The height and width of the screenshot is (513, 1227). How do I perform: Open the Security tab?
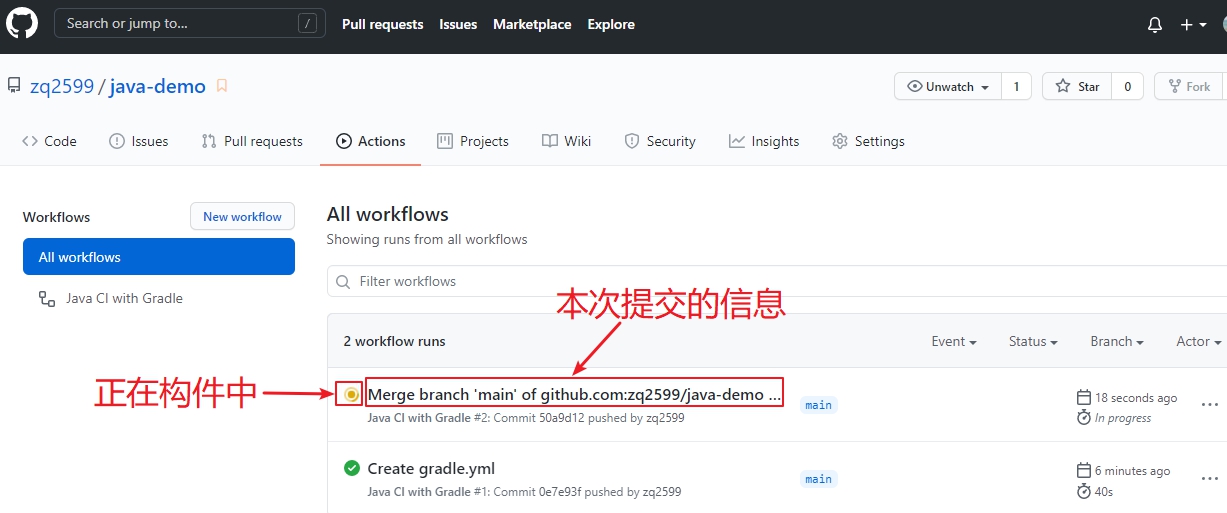(x=660, y=141)
